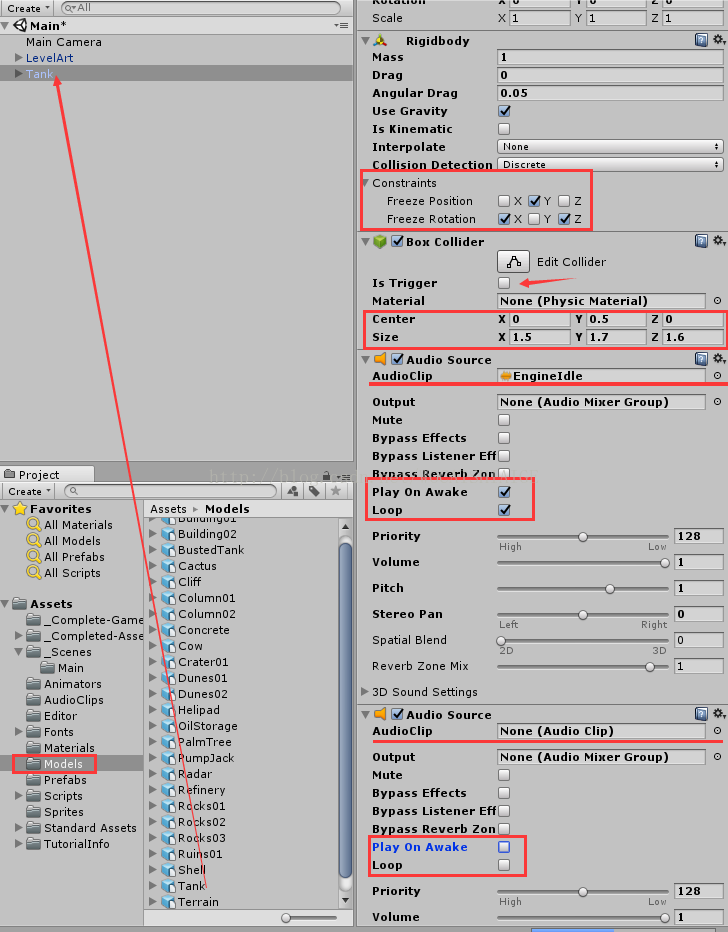Viewport: 728px width, 932px height.
Task: Open object picker for Physic Material field
Action: pyautogui.click(x=717, y=301)
